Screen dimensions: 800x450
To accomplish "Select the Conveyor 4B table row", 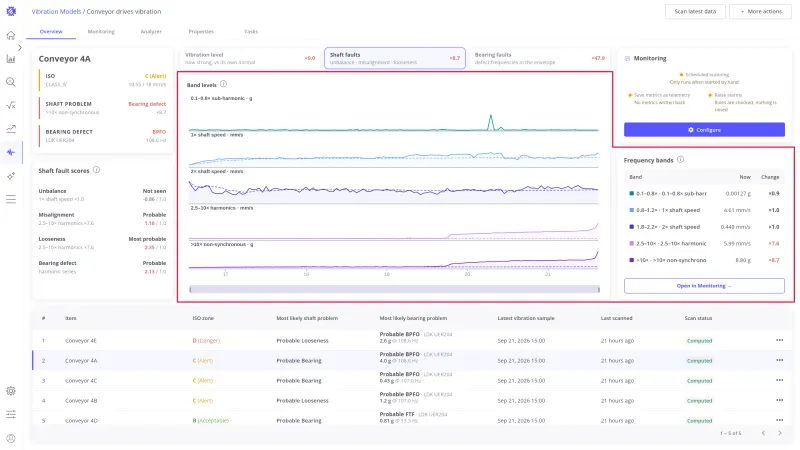I will click(x=412, y=401).
